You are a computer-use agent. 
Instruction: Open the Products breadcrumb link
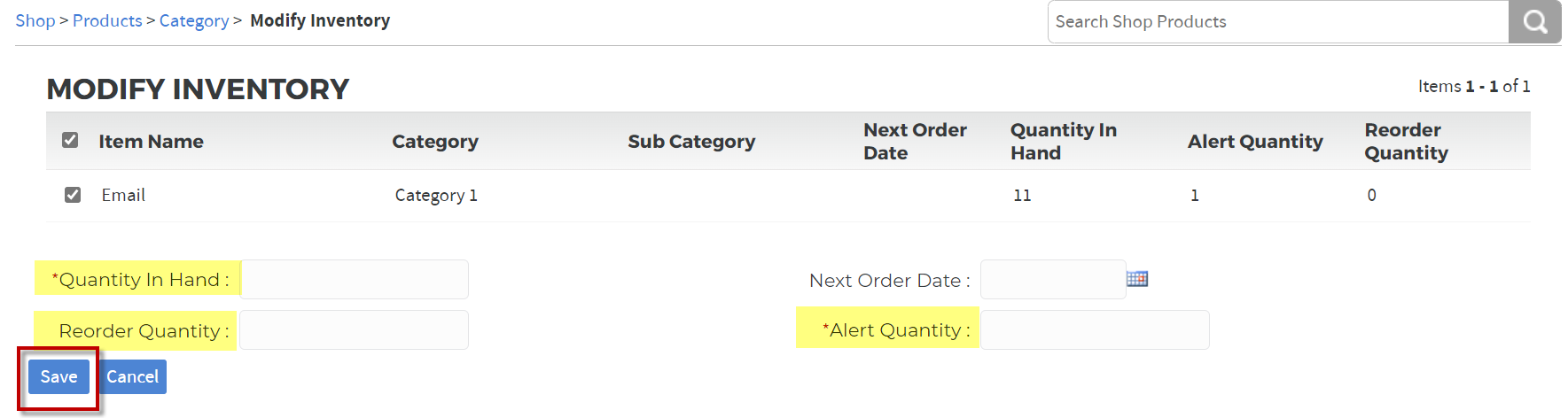pos(107,20)
